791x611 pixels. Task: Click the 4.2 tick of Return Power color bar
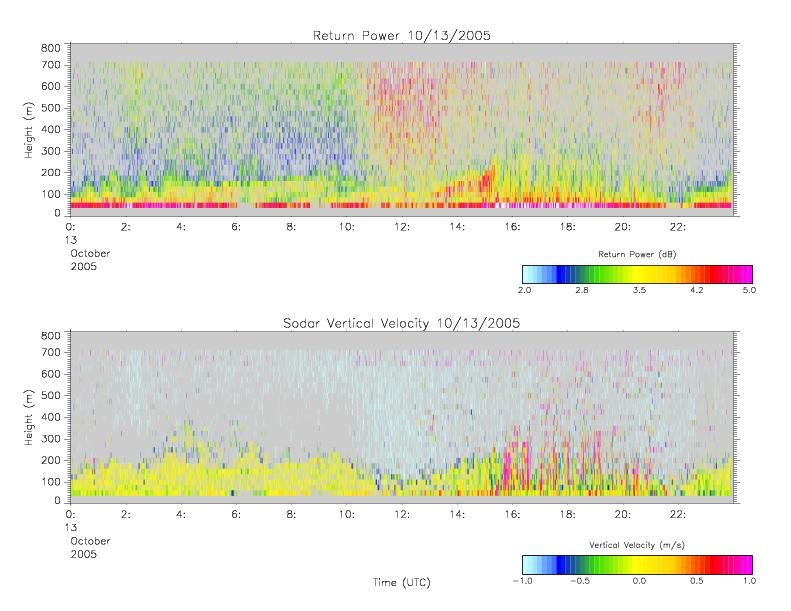697,290
